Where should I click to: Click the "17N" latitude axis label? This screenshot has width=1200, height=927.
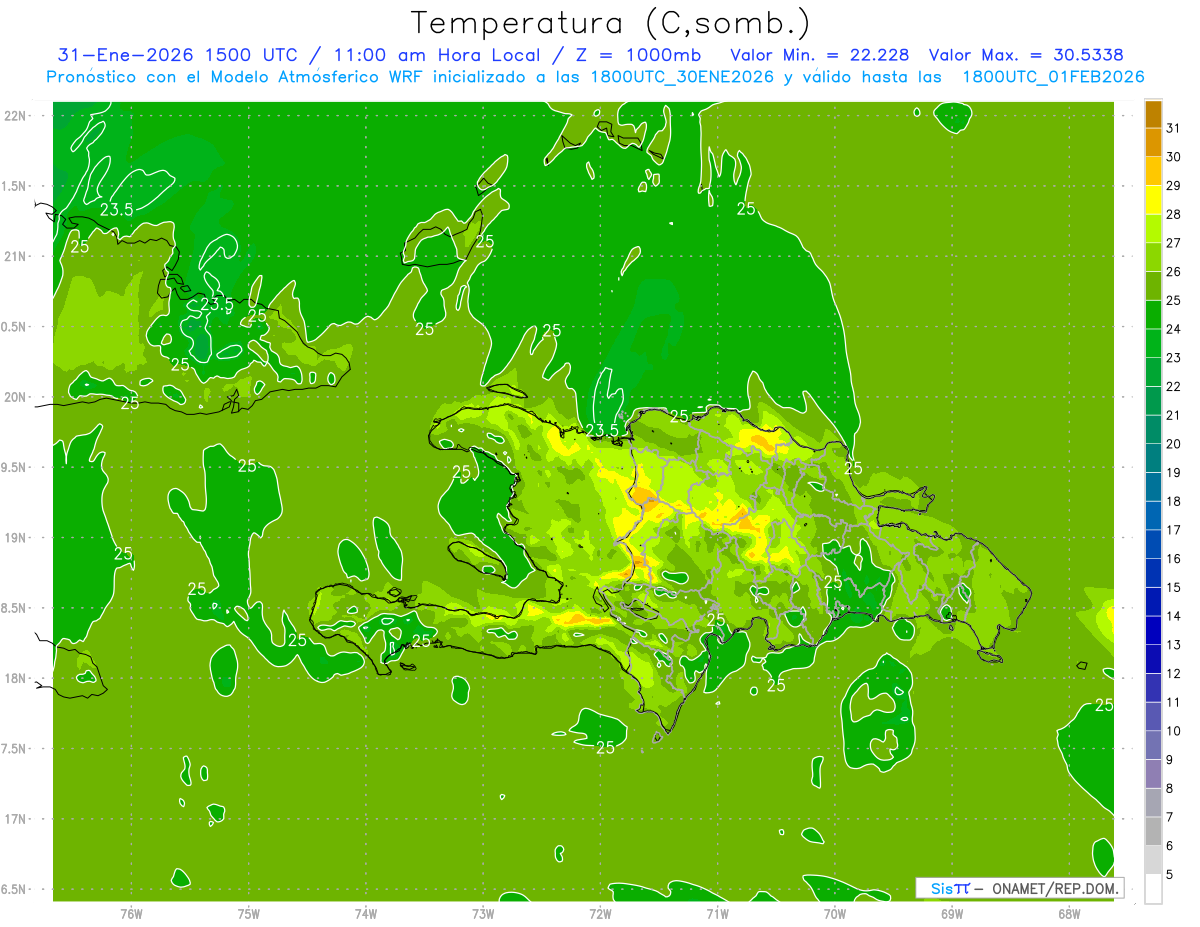coord(15,819)
